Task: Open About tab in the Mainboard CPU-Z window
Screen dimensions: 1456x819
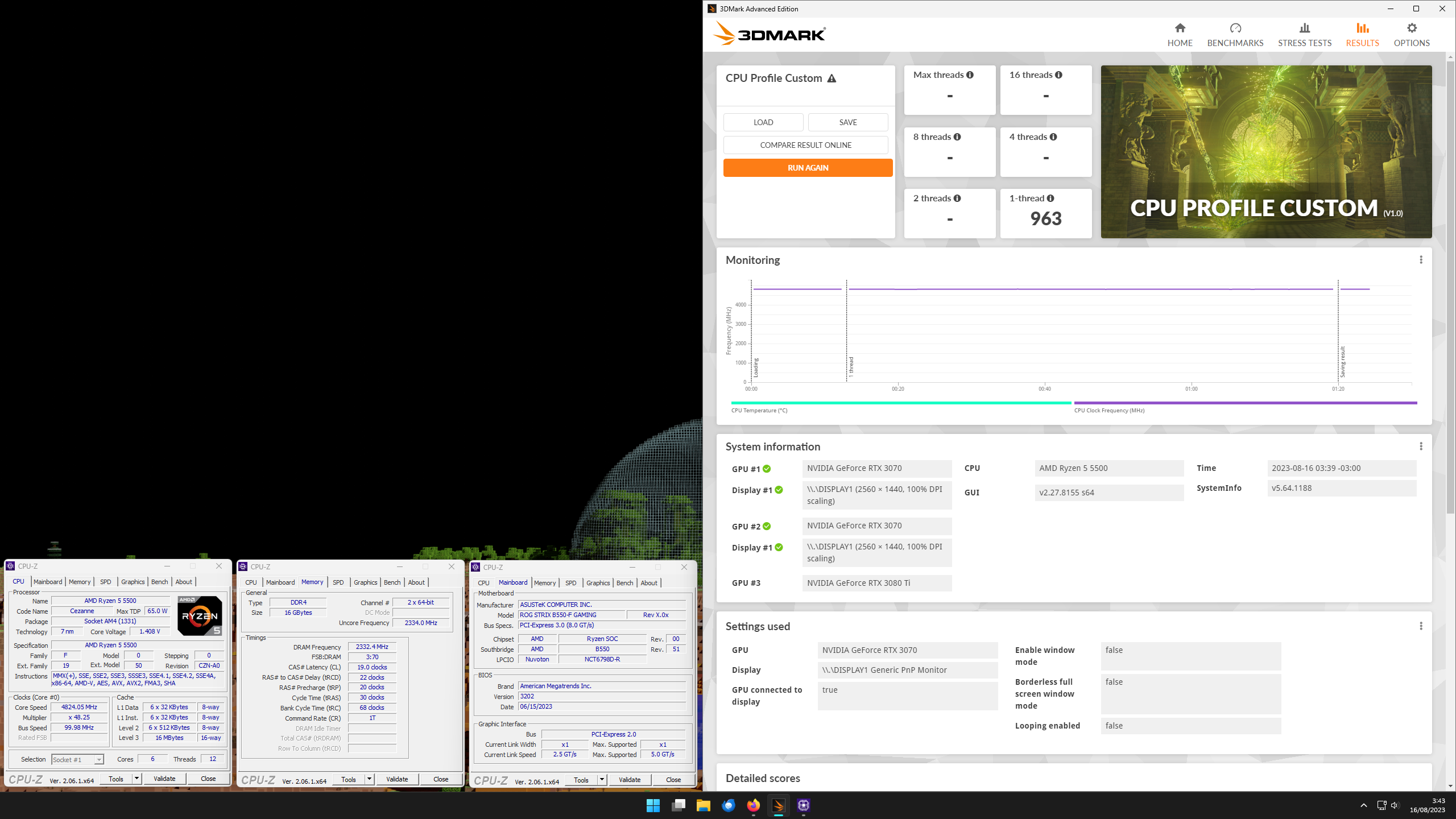Action: coord(649,583)
